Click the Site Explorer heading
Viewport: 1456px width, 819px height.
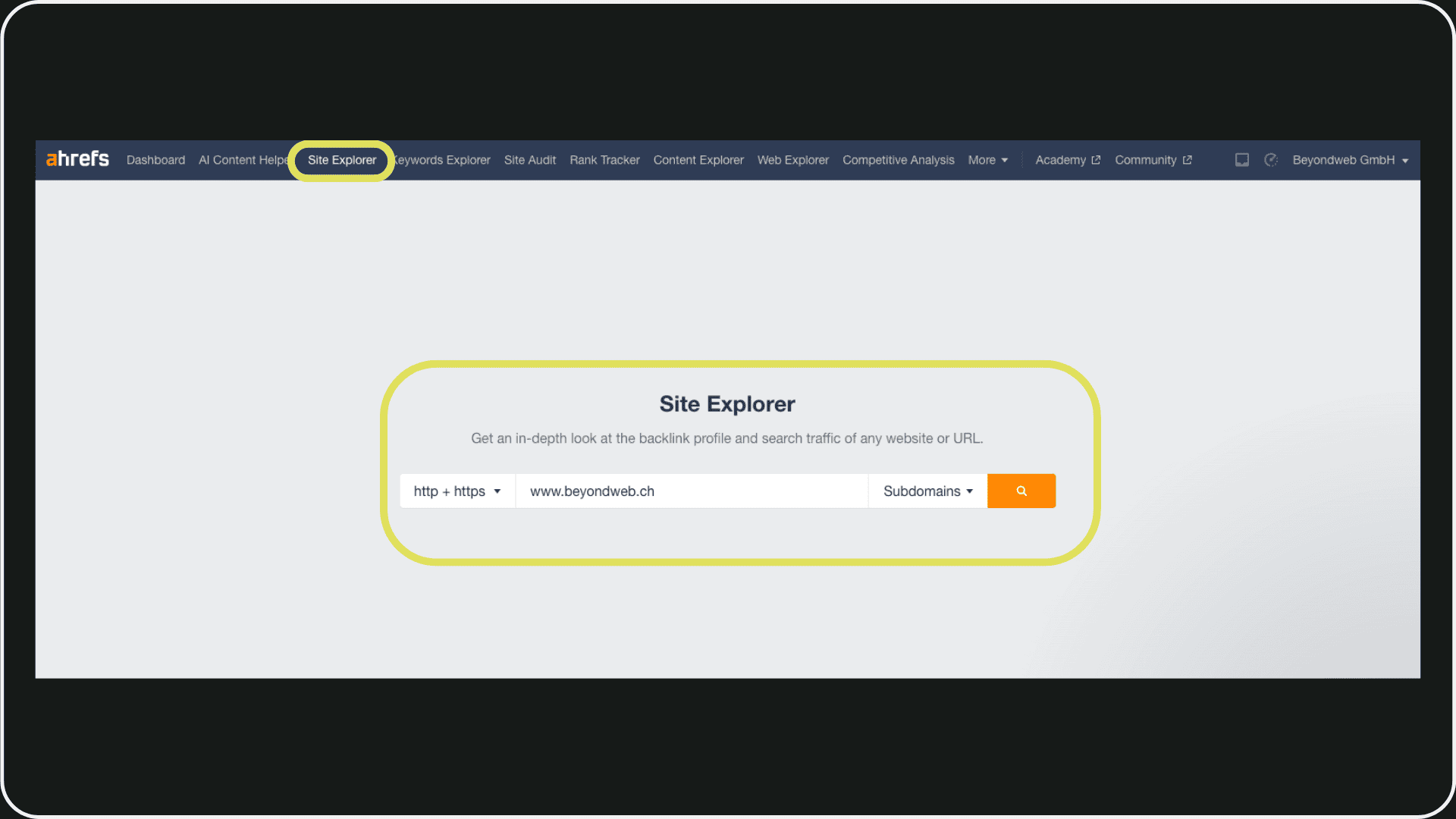727,404
